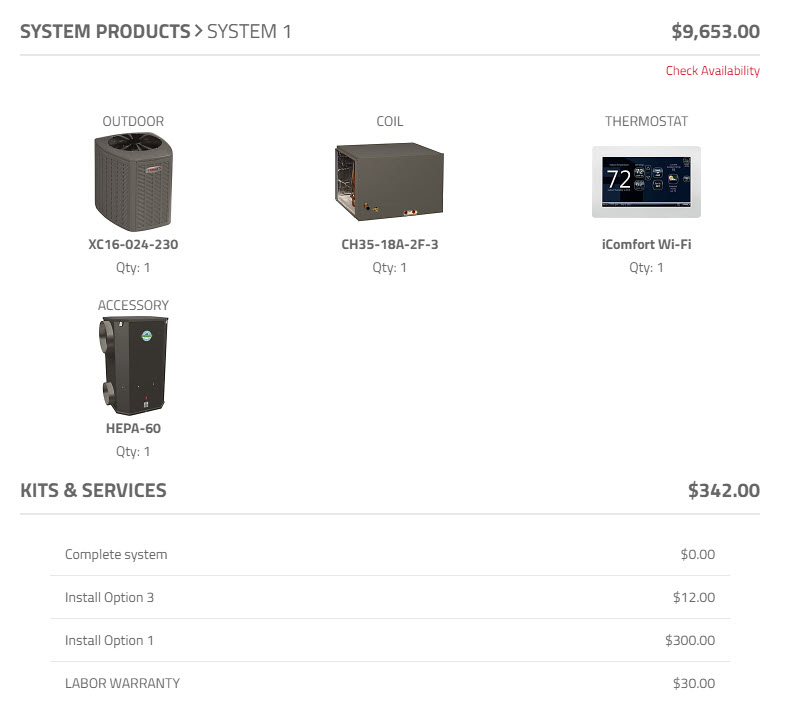798x715 pixels.
Task: Click Qty: 1 under iComfort Wi-Fi
Action: [x=646, y=268]
